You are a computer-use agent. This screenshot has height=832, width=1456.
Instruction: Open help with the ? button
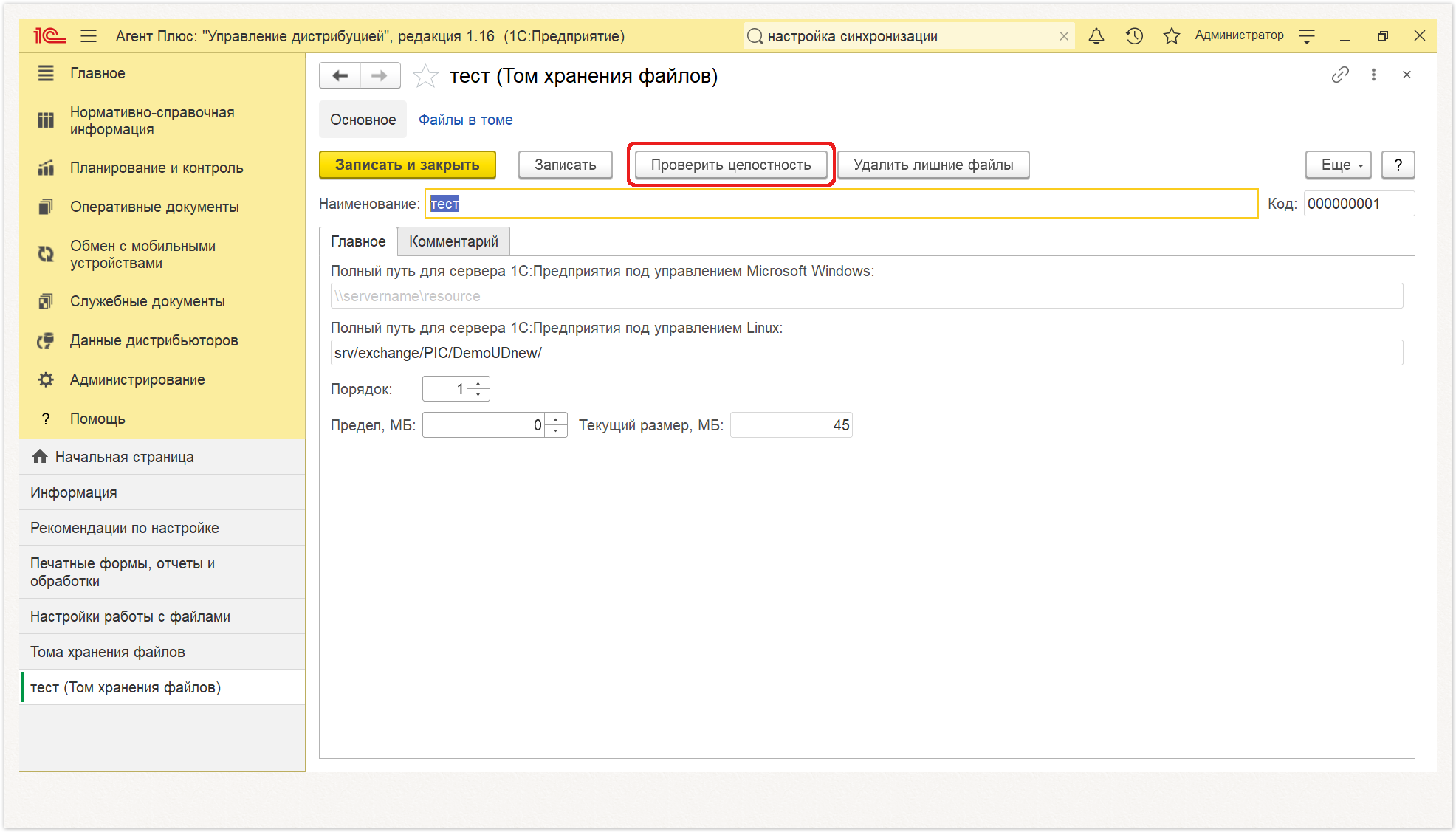click(1398, 165)
